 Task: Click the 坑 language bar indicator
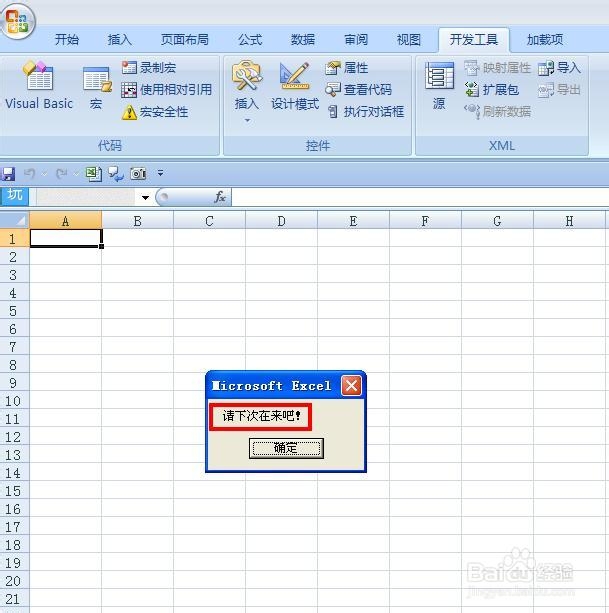click(14, 195)
